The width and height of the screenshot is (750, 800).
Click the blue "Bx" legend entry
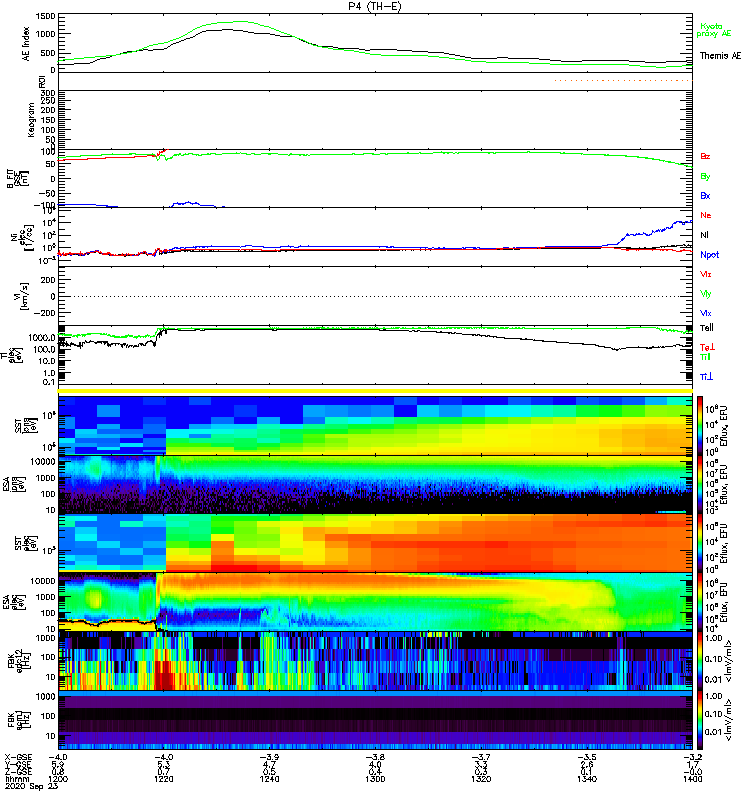[x=705, y=196]
